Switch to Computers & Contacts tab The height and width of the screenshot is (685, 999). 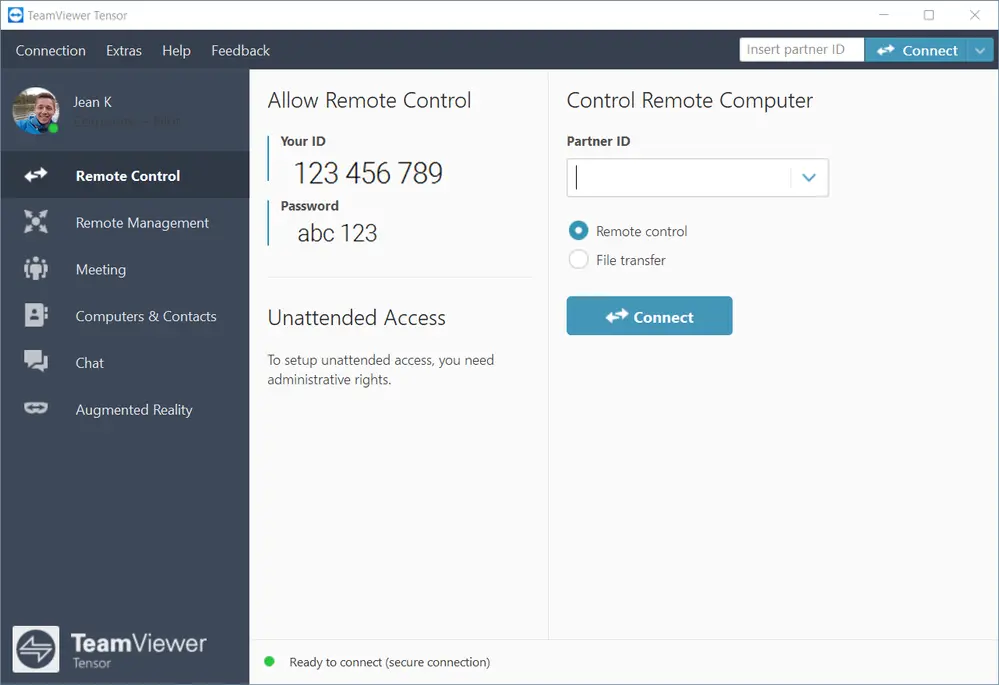(x=125, y=315)
